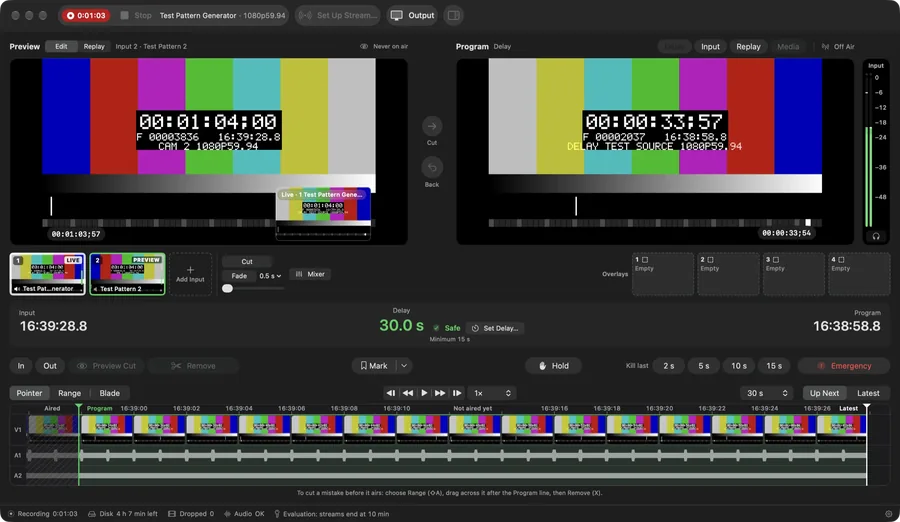Click the Back arrow under Cut
The width and height of the screenshot is (900, 522).
pos(432,168)
